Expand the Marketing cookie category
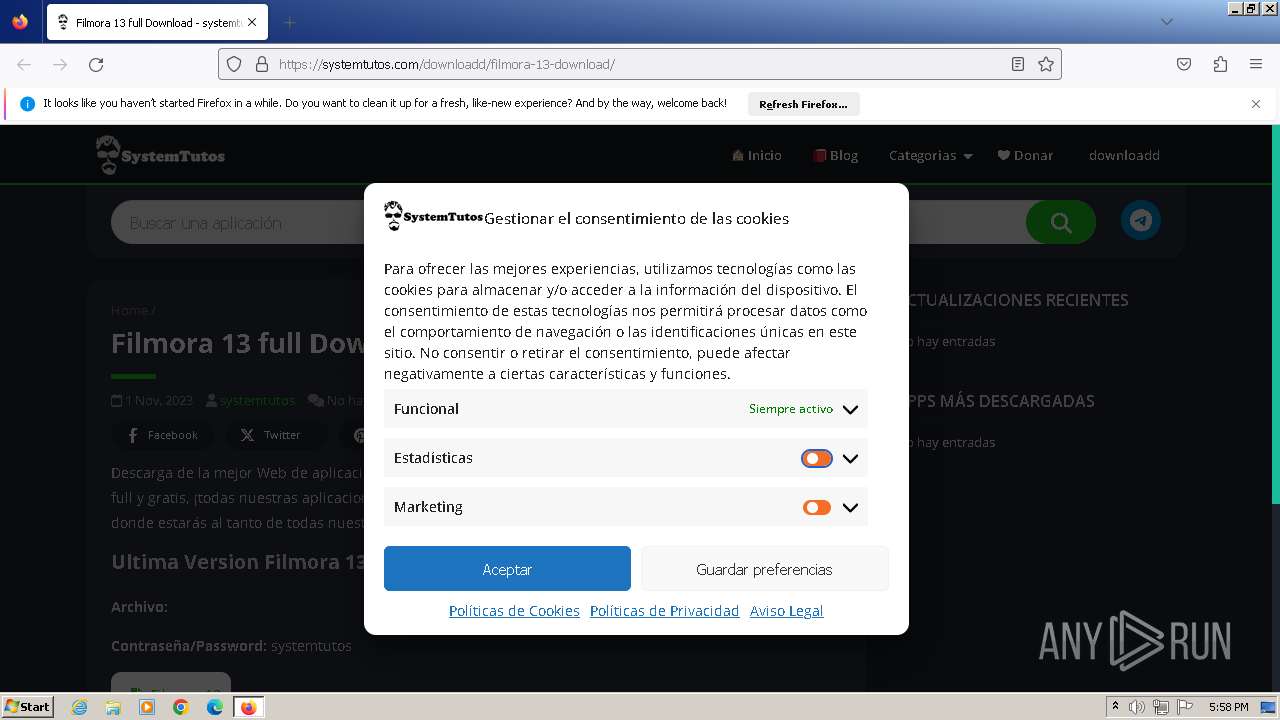Viewport: 1280px width, 720px height. click(850, 507)
